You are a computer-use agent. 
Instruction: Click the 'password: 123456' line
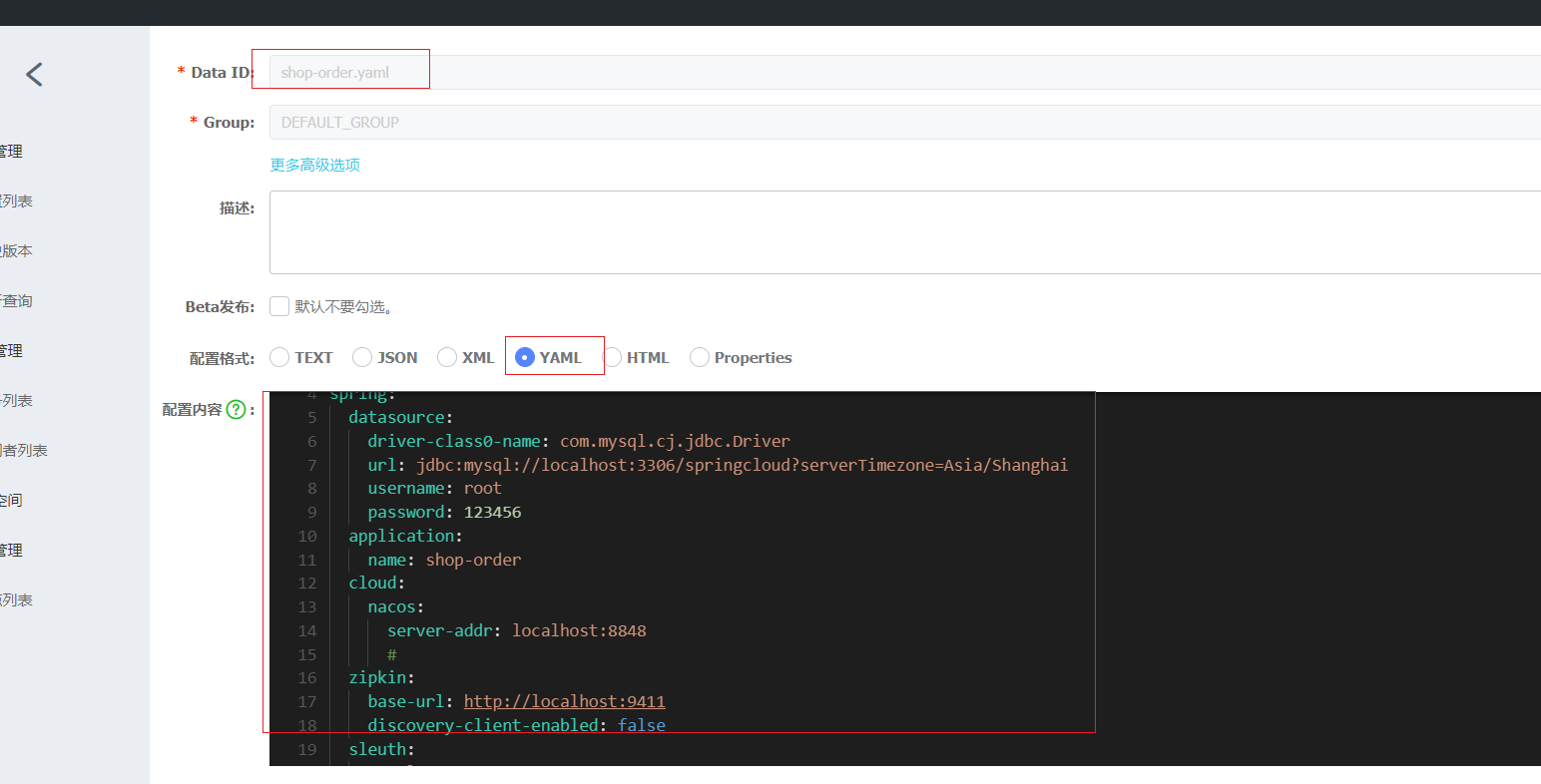tap(444, 512)
